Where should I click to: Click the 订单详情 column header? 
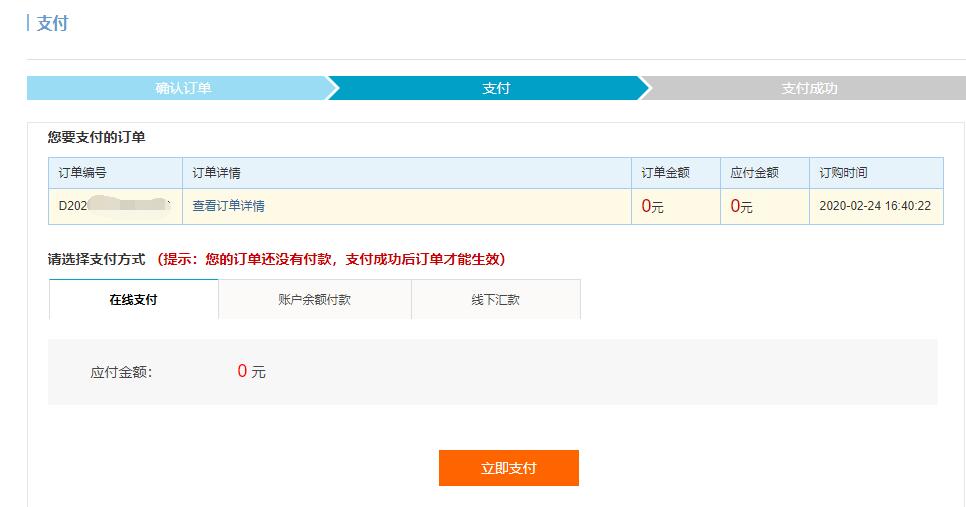216,173
